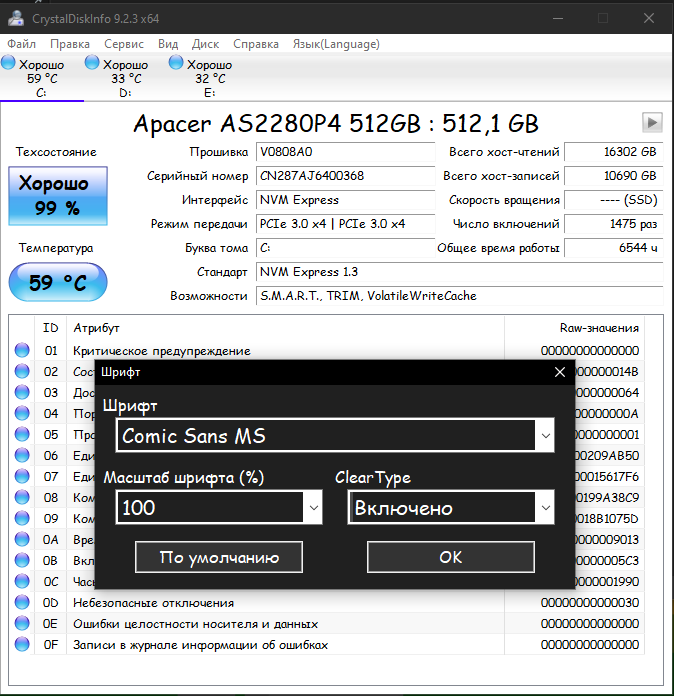Open the Comic Sans MS font dropdown
The image size is (674, 696).
(x=546, y=435)
